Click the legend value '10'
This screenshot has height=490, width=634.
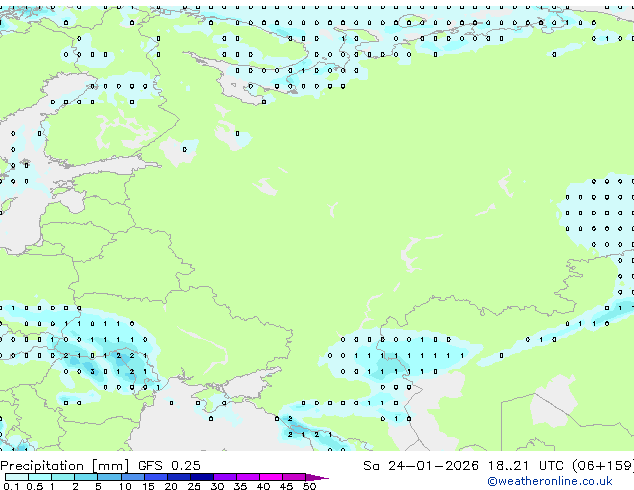[125, 486]
